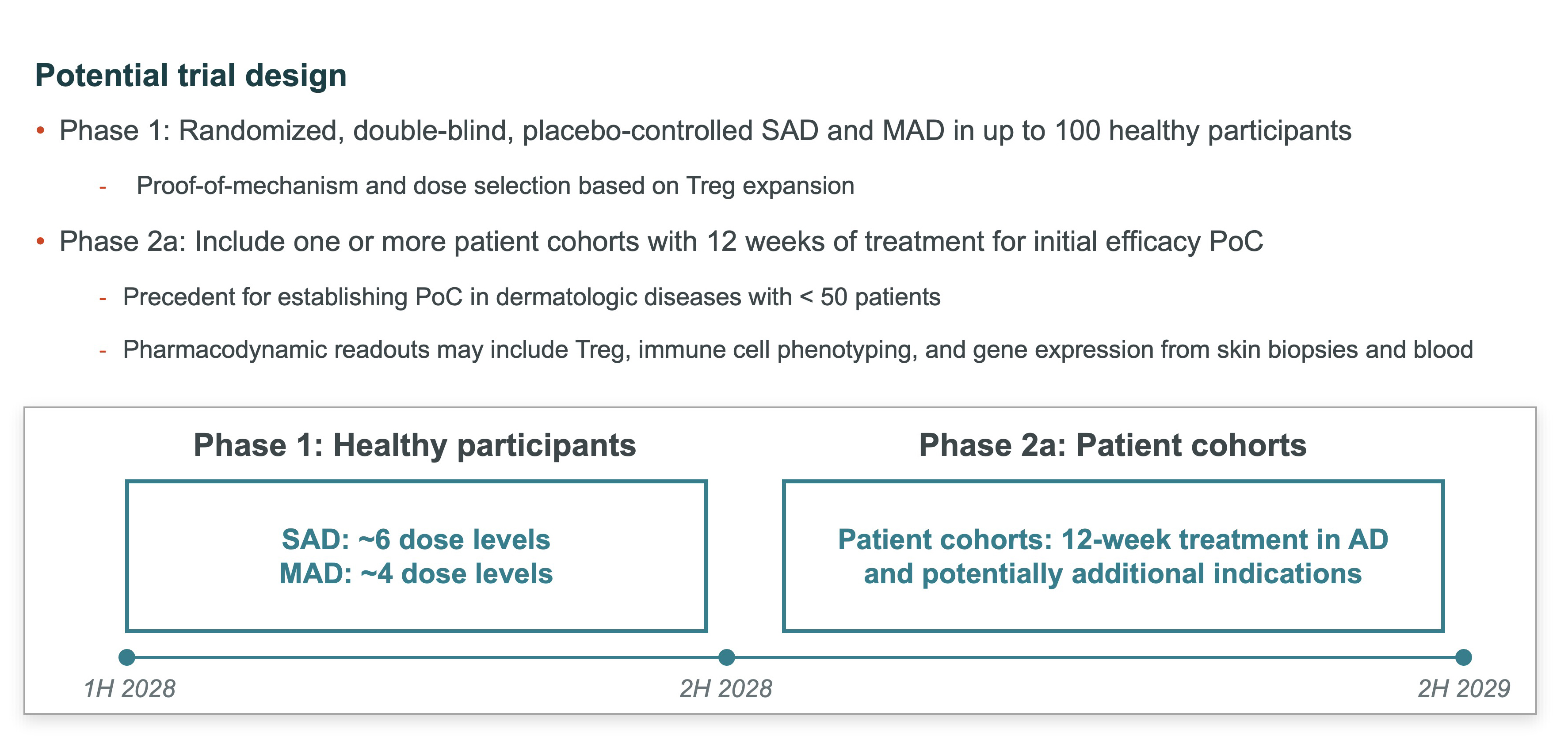Click the 2H 2029 timeline end dot
The width and height of the screenshot is (1568, 740).
(x=1463, y=657)
